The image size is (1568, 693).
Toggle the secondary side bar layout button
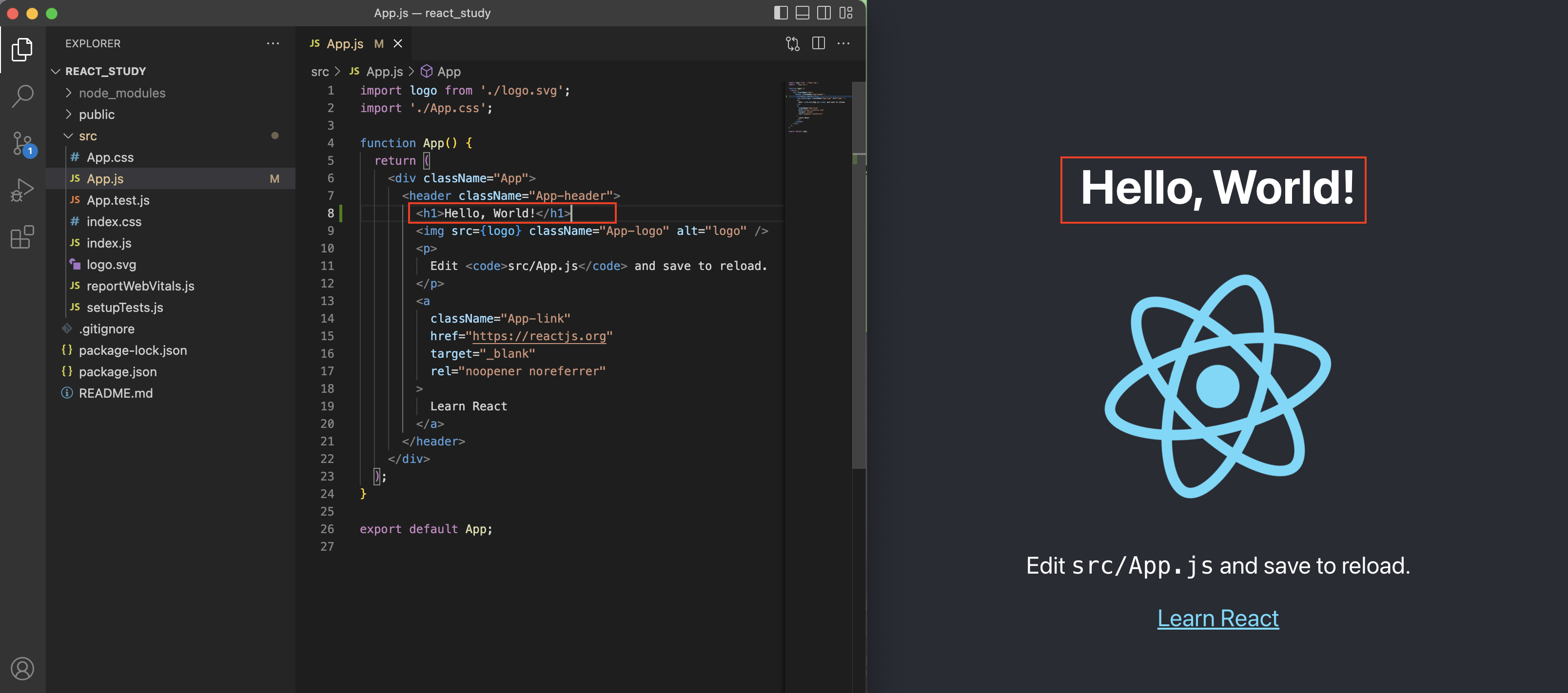click(823, 13)
